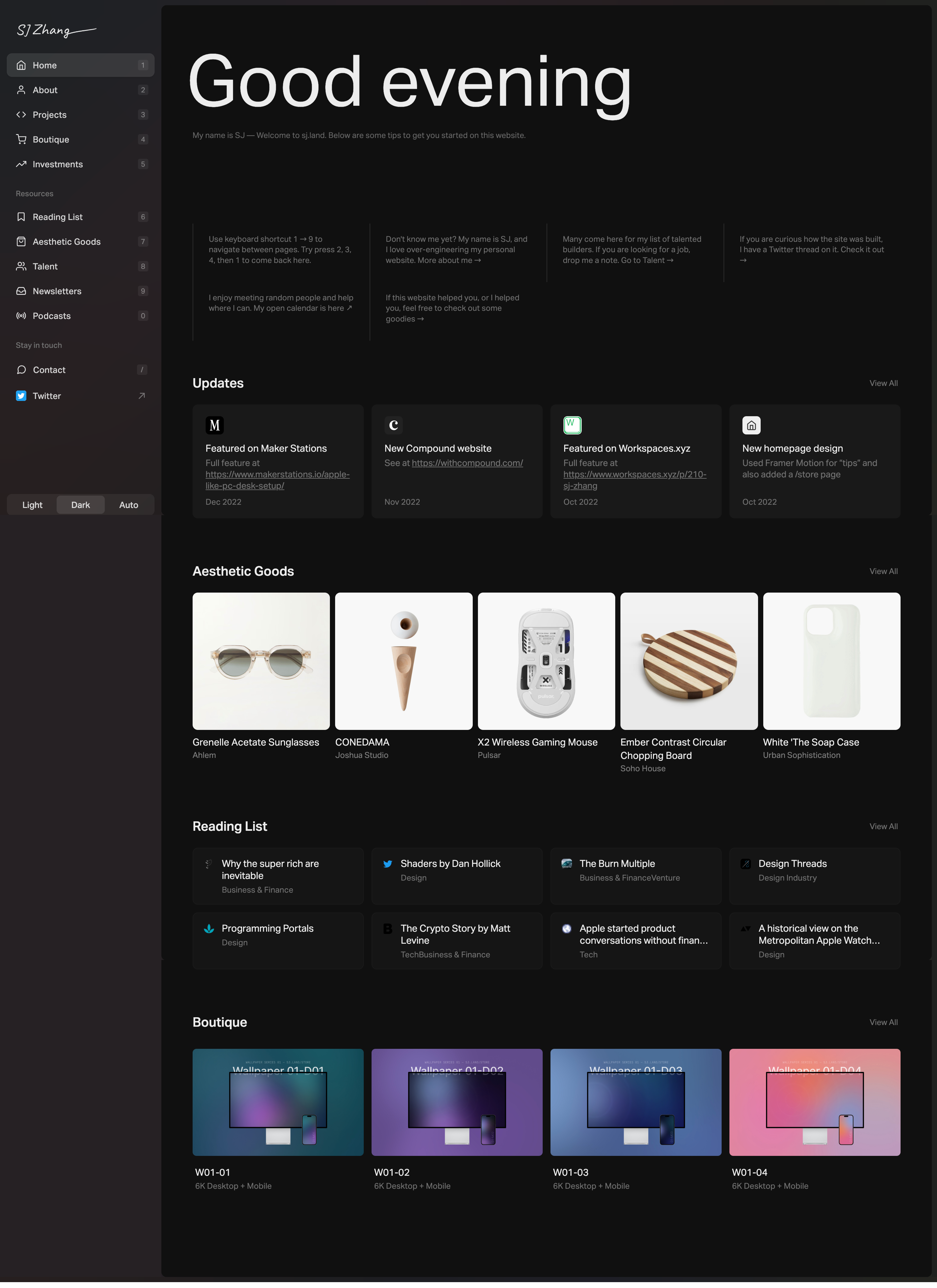The image size is (937, 1288).
Task: Click the Contact item in sidebar
Action: point(81,370)
